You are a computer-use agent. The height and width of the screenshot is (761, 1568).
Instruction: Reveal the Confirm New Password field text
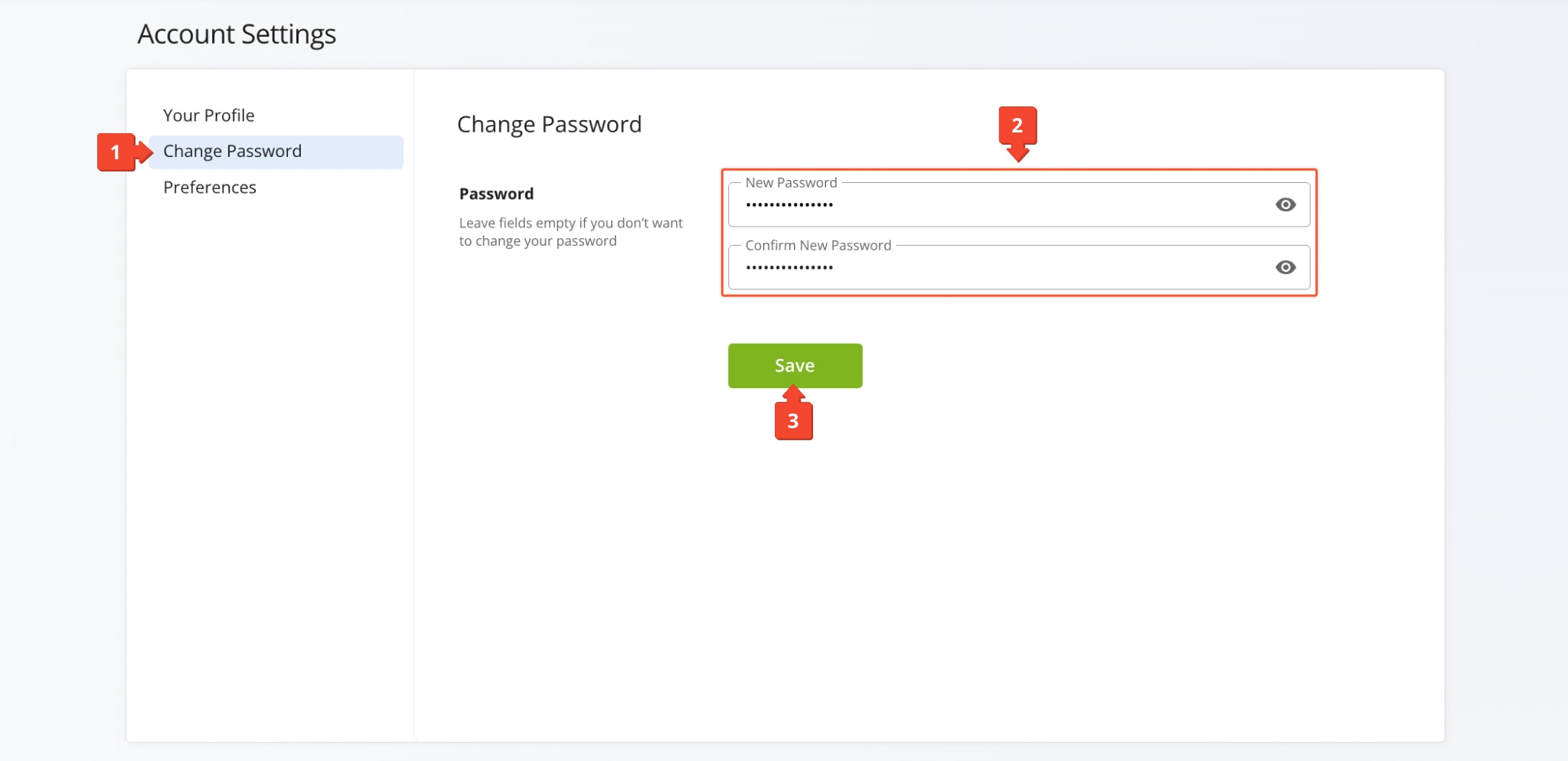[x=1285, y=267]
